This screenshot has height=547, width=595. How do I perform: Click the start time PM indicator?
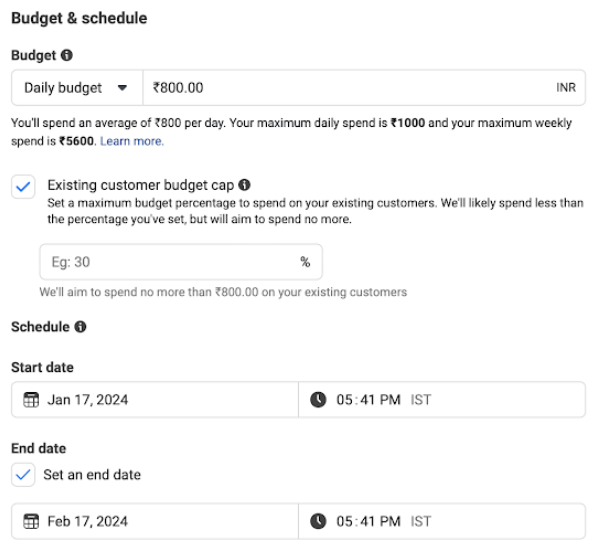390,400
